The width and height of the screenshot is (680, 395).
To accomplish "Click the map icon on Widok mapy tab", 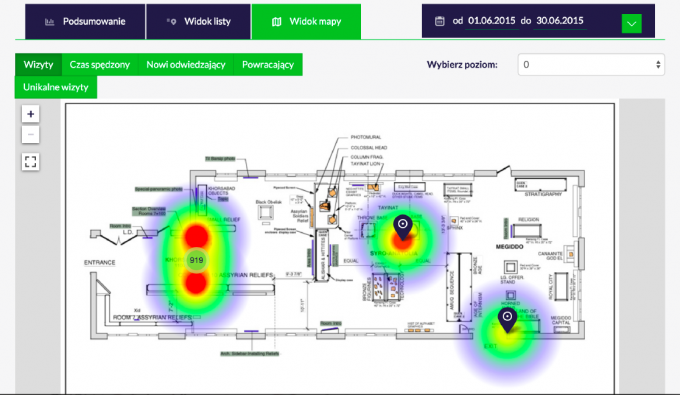I will pos(276,22).
